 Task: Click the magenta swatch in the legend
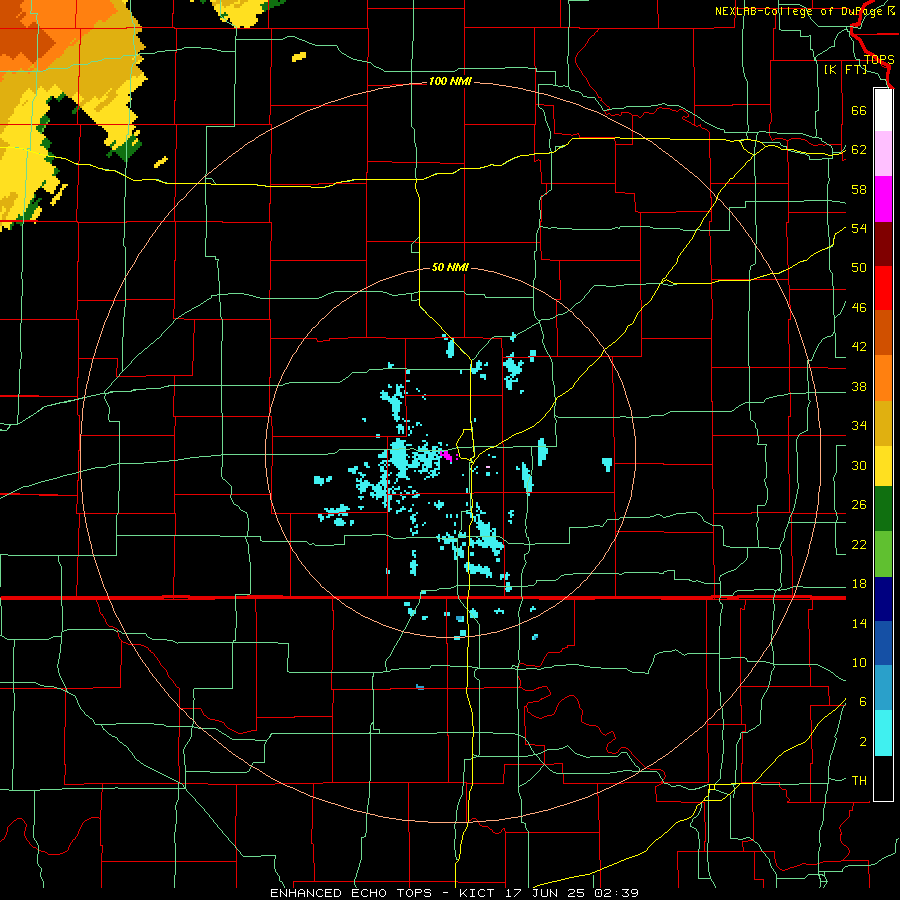(x=883, y=199)
